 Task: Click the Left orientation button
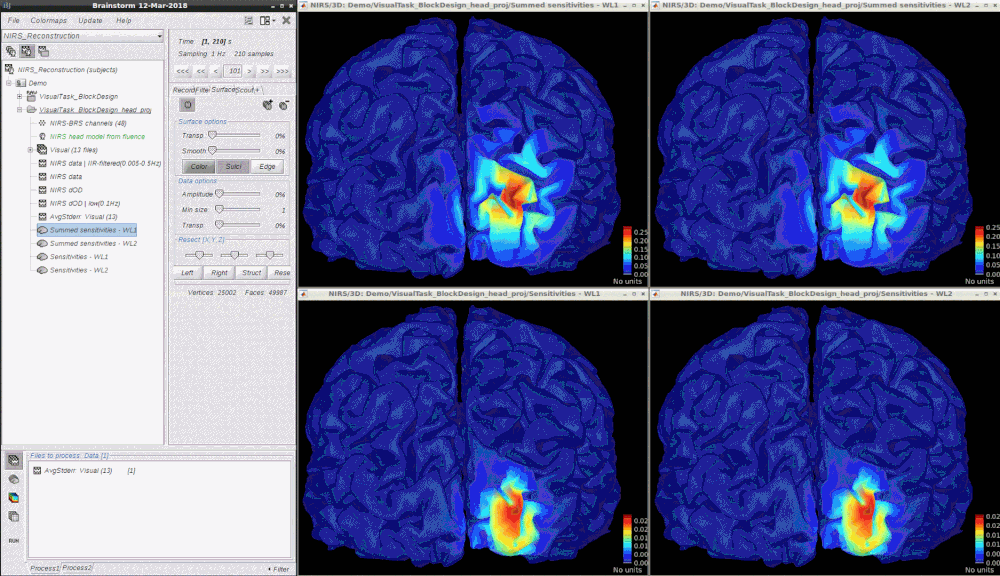pos(186,272)
